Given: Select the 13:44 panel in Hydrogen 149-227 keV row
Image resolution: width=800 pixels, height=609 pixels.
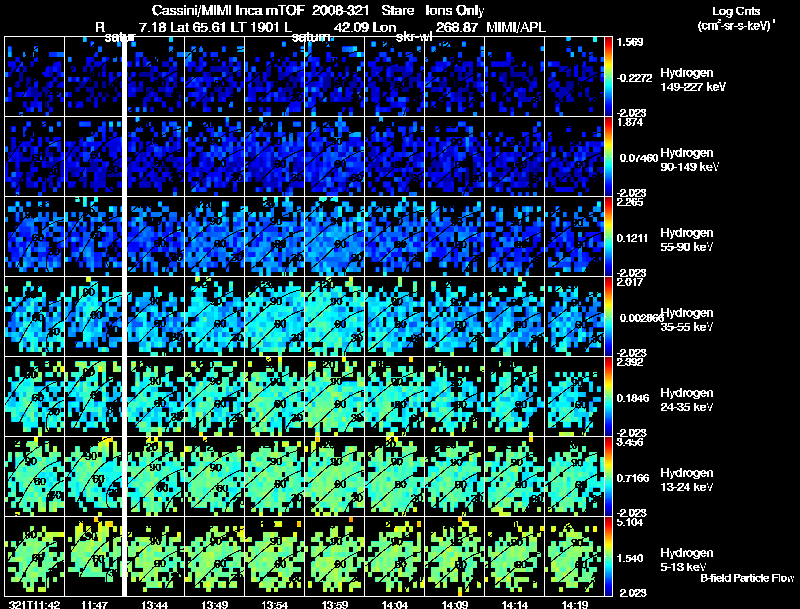Looking at the screenshot, I should pos(155,77).
